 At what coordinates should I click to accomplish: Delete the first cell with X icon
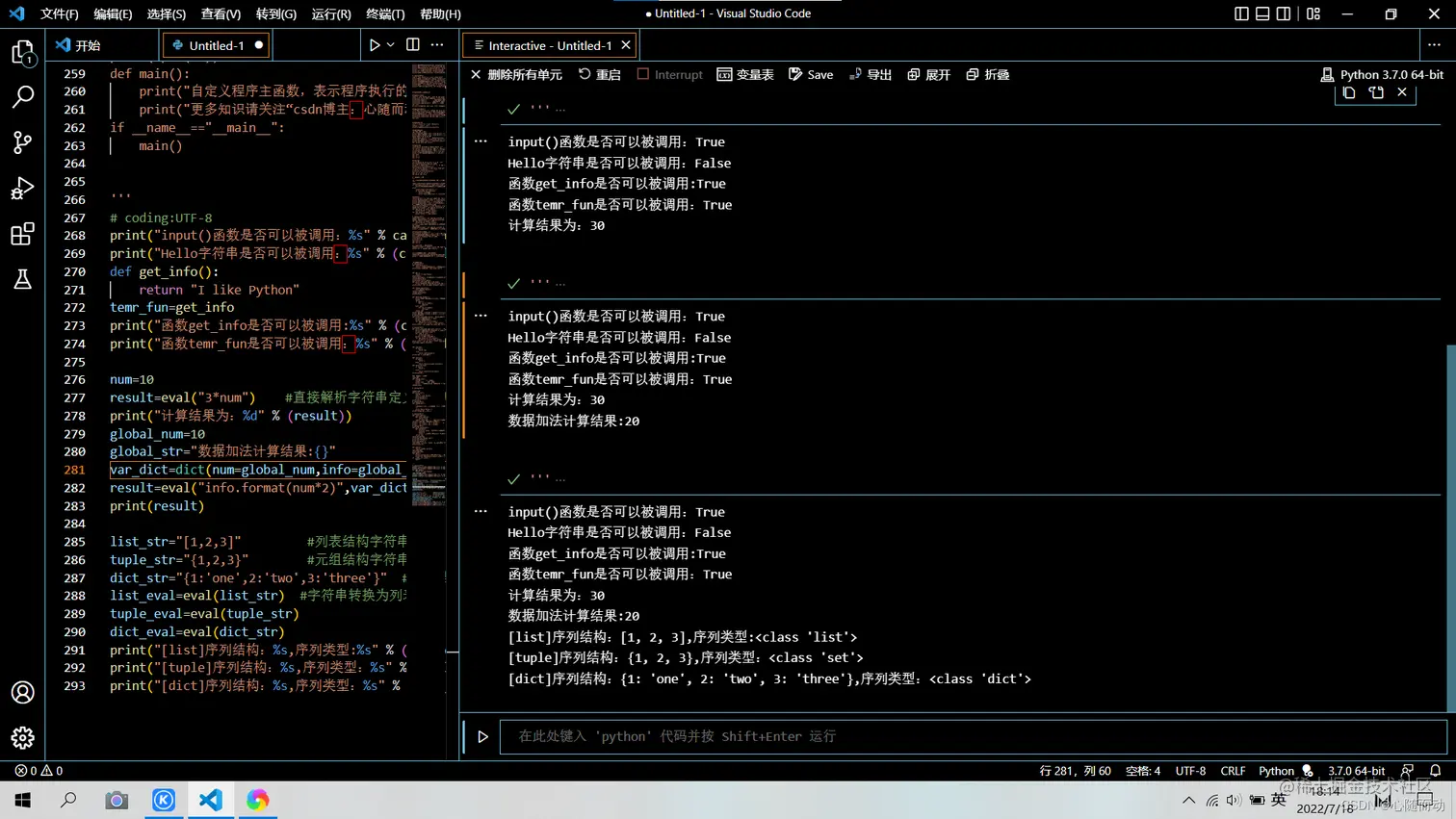click(x=1402, y=92)
